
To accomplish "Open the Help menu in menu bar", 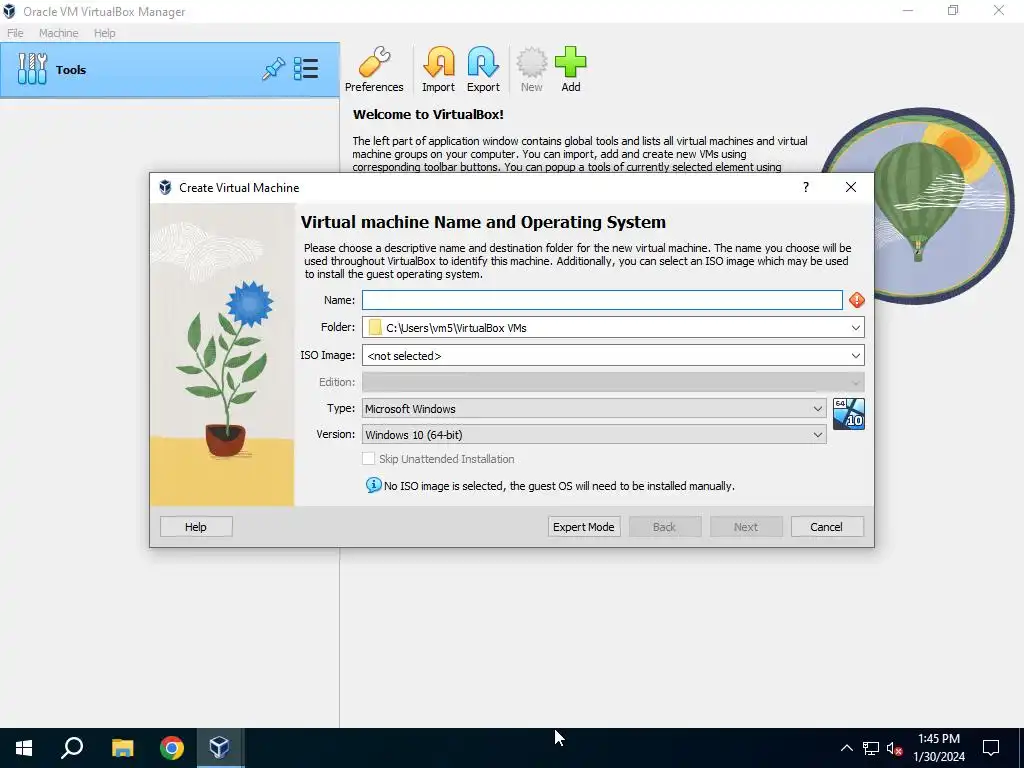I will (x=104, y=33).
